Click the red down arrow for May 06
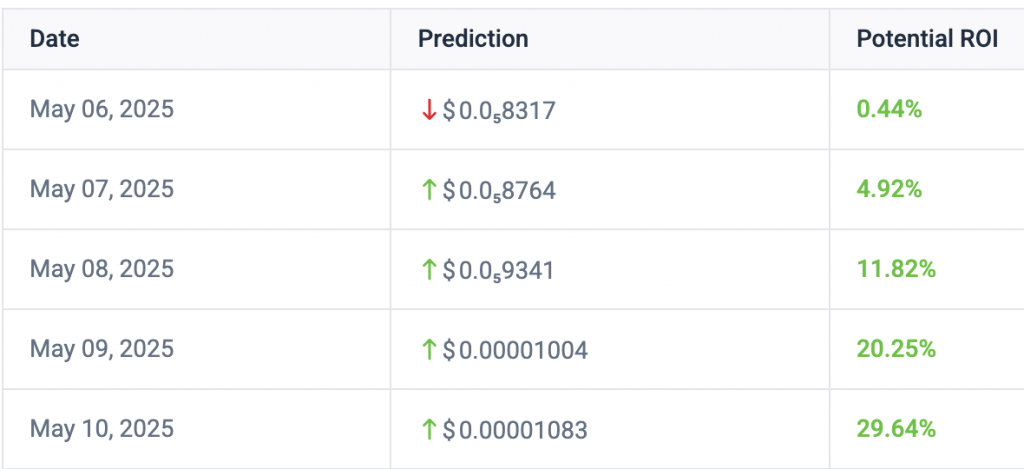The height and width of the screenshot is (469, 1024). coord(428,110)
